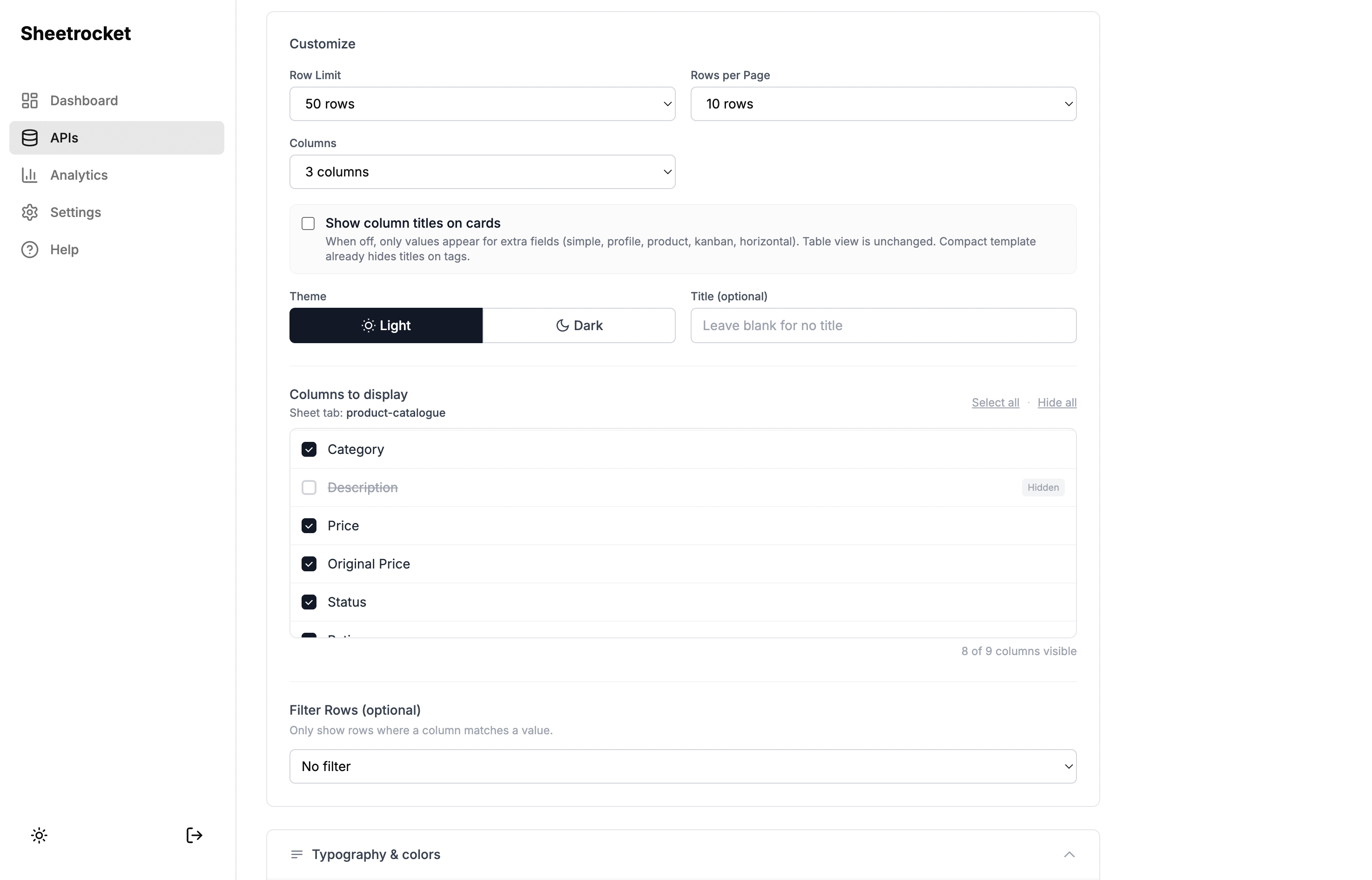Expand the Filter Rows dropdown
The width and height of the screenshot is (1372, 880).
(x=683, y=766)
